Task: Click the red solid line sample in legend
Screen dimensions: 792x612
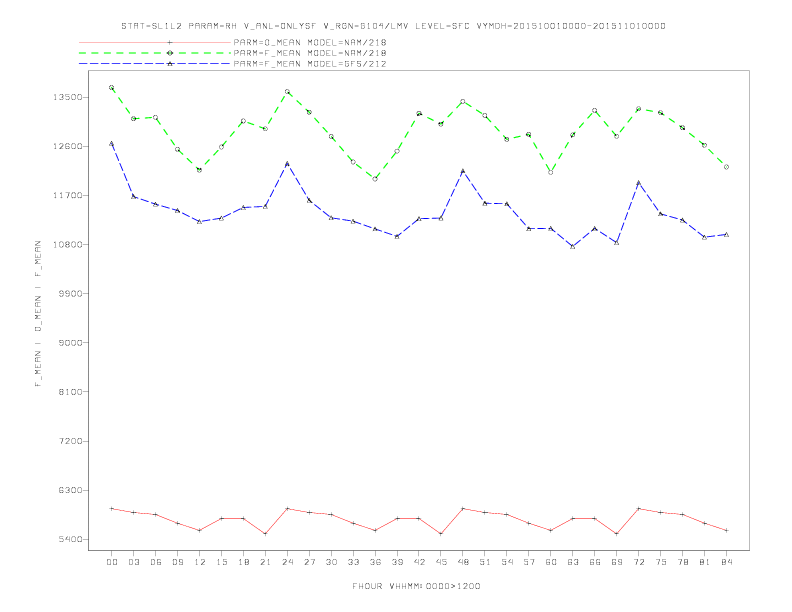Action: coord(155,42)
